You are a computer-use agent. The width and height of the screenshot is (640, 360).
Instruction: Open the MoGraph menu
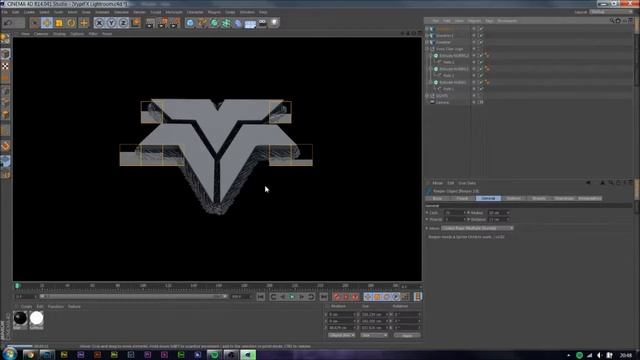pos(174,12)
